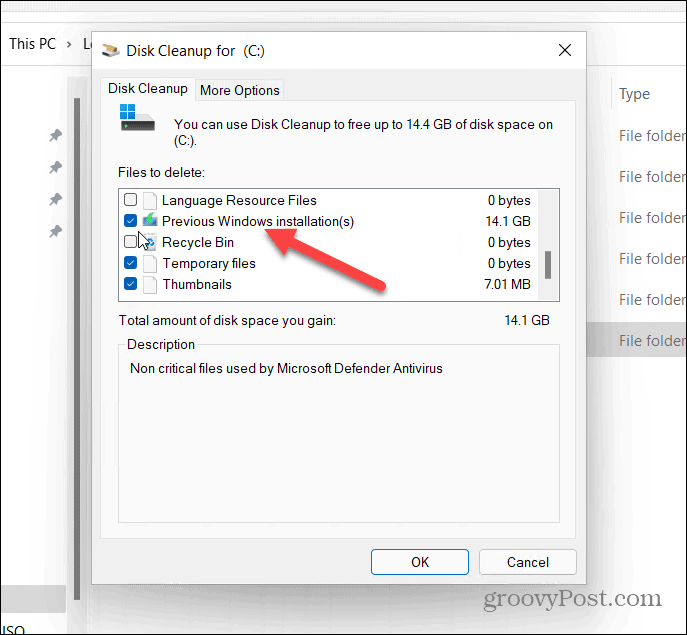Click the C: drive icon in the dialog
Viewport: 687px width, 635px height.
point(137,118)
